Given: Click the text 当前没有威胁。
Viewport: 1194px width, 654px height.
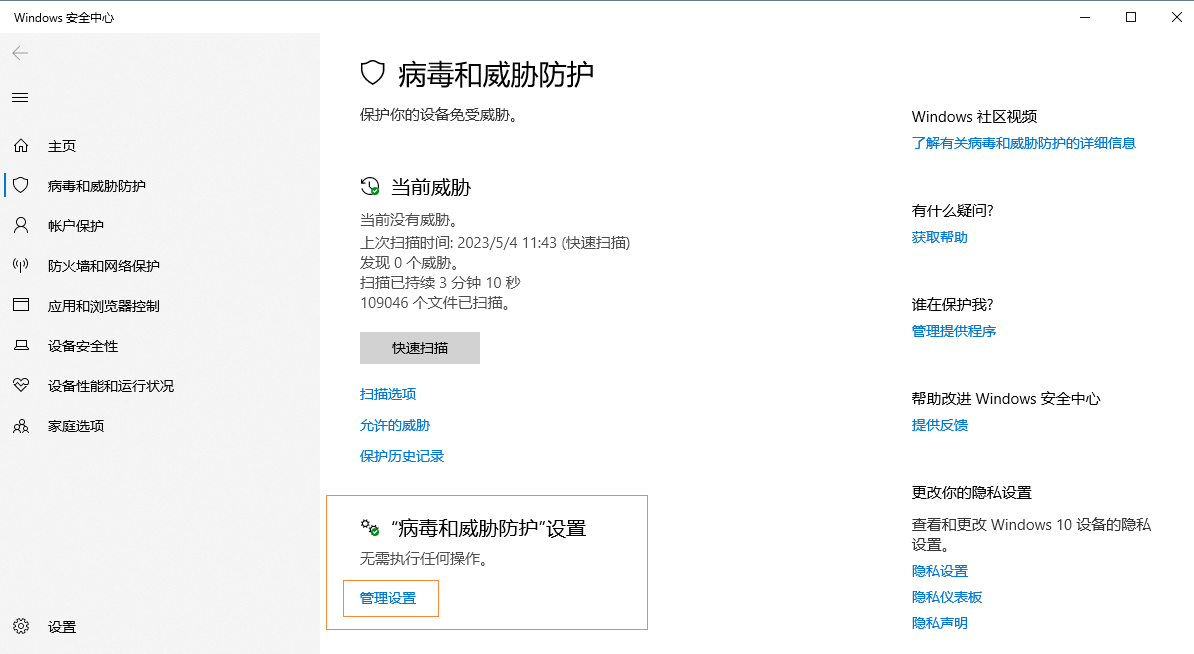Looking at the screenshot, I should (x=411, y=221).
